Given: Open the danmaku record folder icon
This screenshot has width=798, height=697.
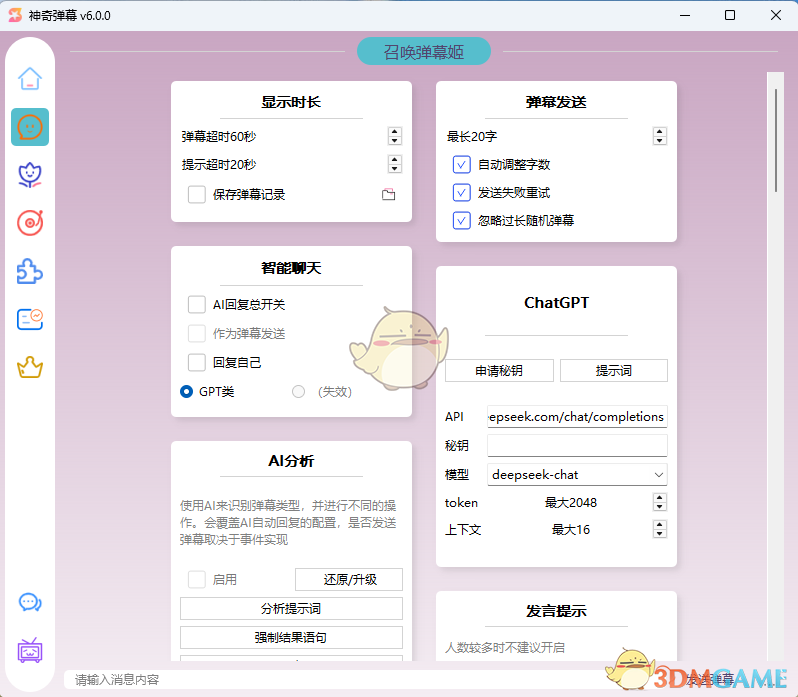Looking at the screenshot, I should (388, 194).
